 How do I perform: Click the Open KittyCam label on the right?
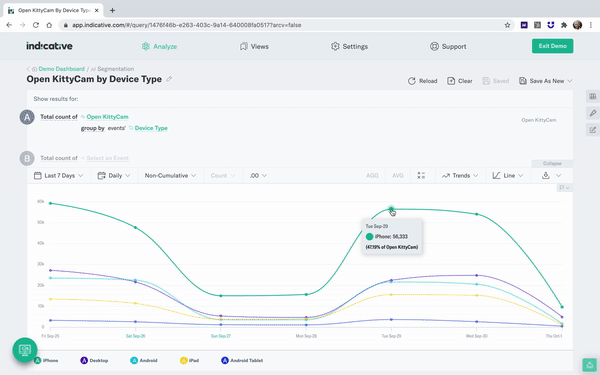538,120
